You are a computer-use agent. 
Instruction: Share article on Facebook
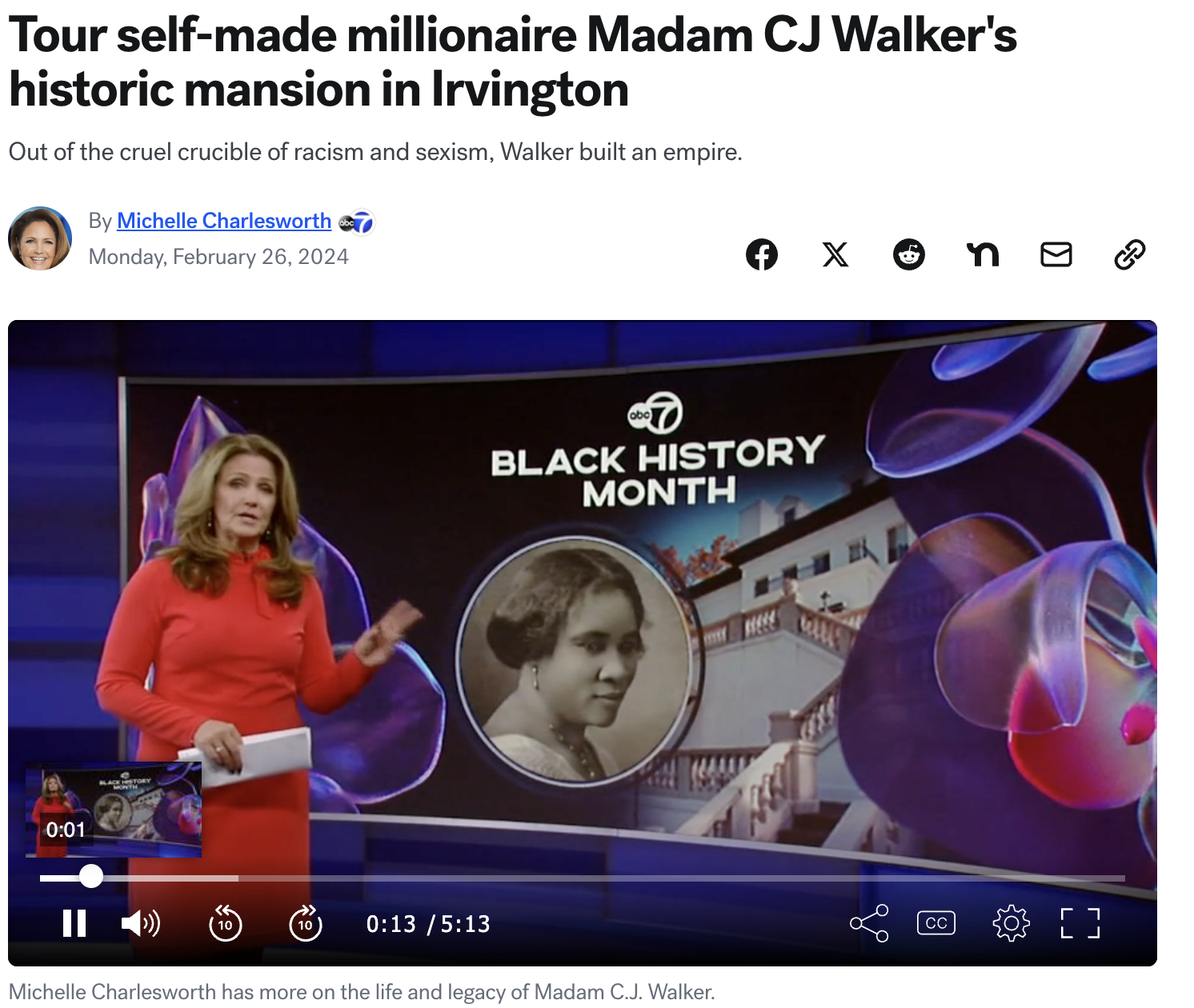click(762, 254)
